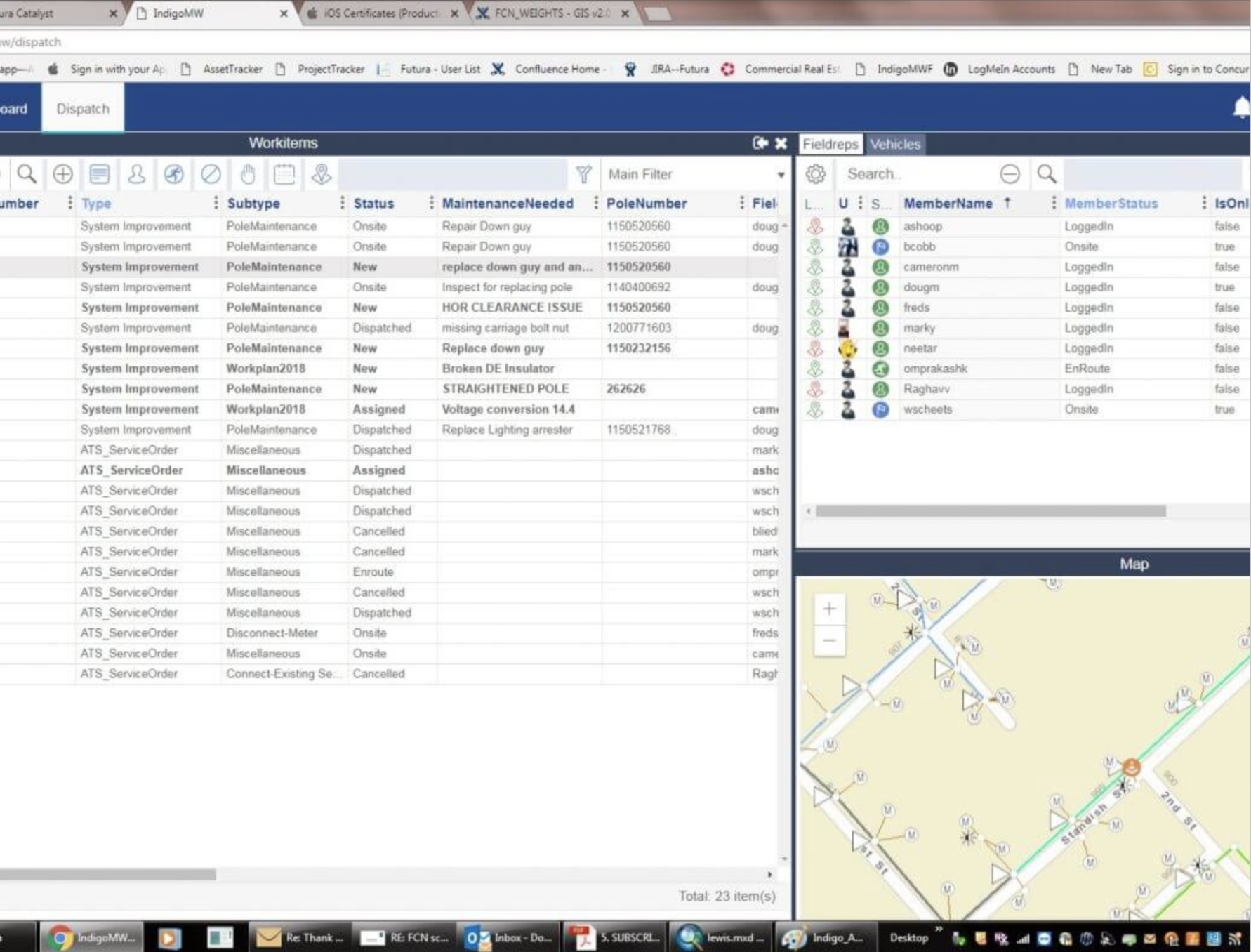
Task: Click the add workitem plus icon
Action: pyautogui.click(x=63, y=174)
